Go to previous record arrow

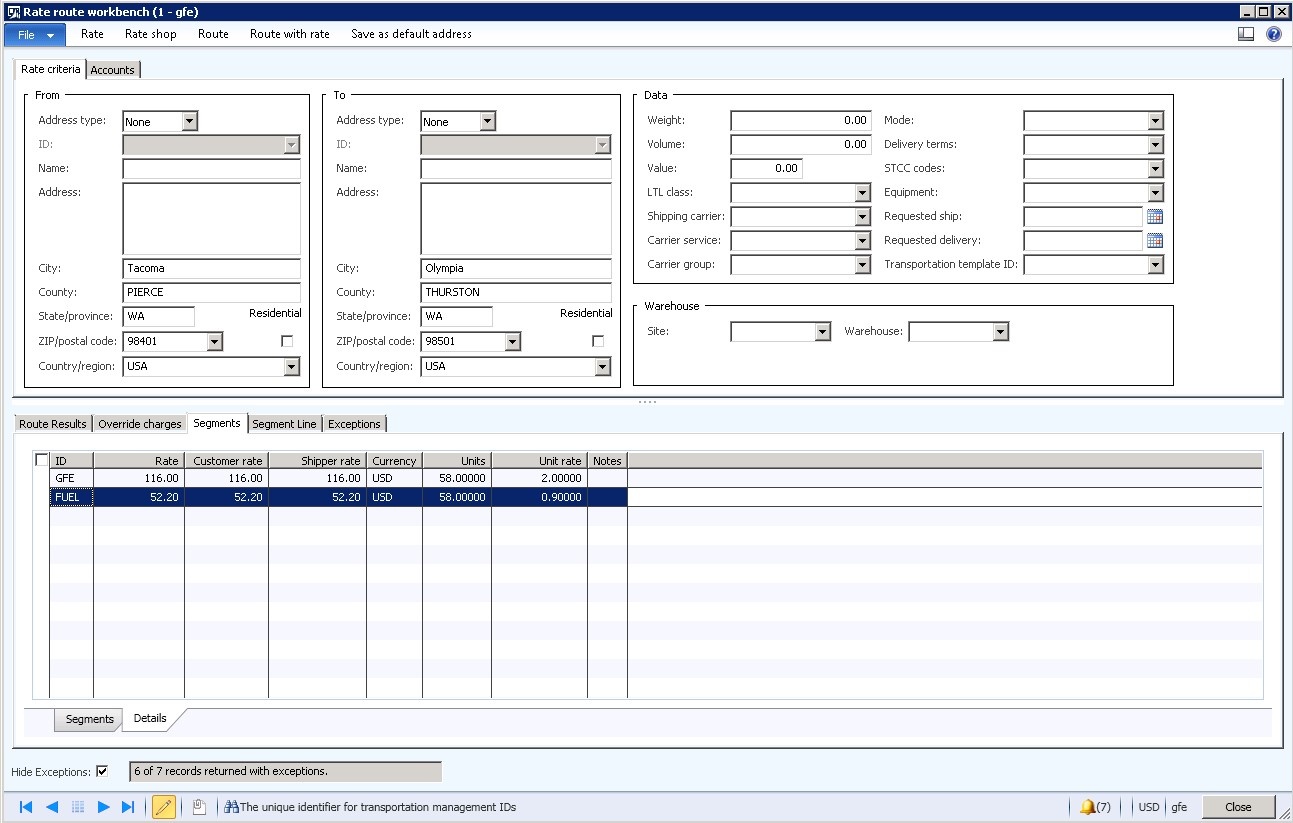[x=52, y=807]
